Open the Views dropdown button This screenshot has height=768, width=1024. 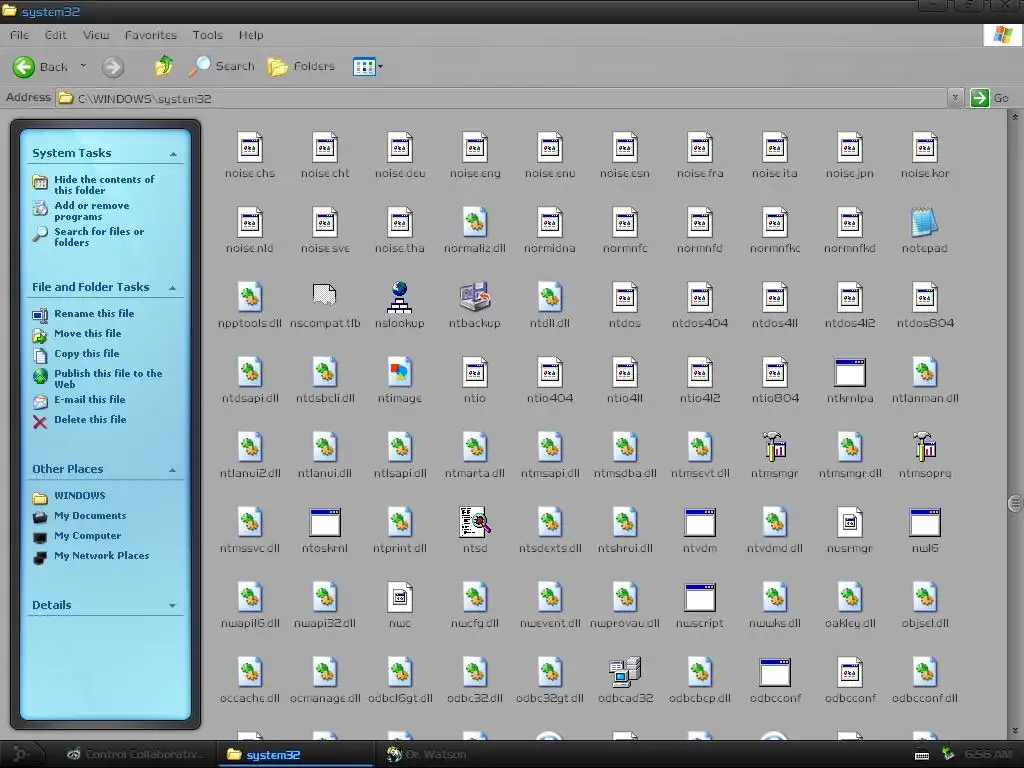click(368, 66)
